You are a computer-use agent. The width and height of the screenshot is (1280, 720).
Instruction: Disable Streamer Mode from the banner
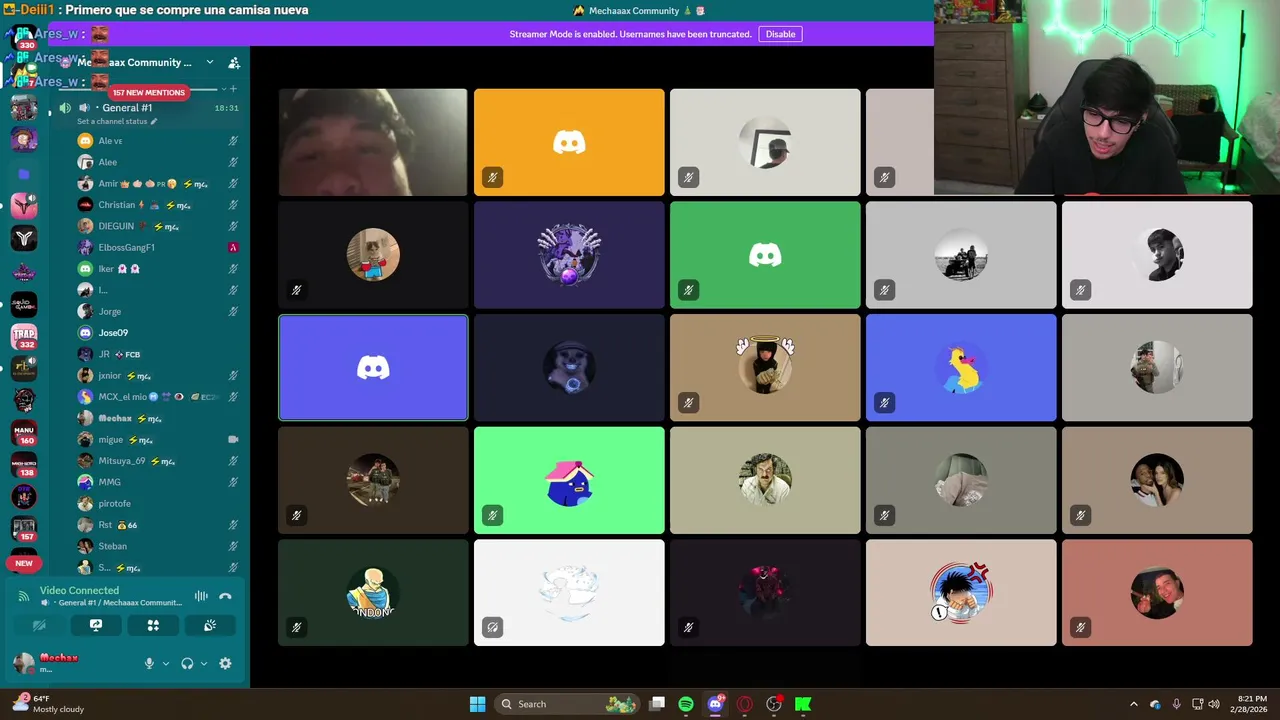pos(780,34)
